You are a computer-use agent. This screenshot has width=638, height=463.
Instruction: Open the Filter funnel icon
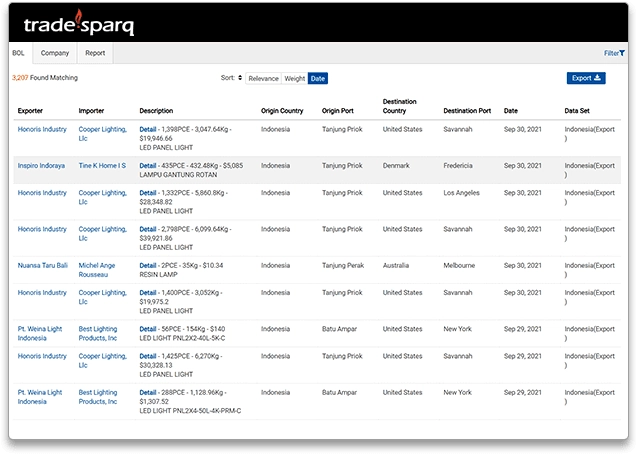(x=622, y=53)
